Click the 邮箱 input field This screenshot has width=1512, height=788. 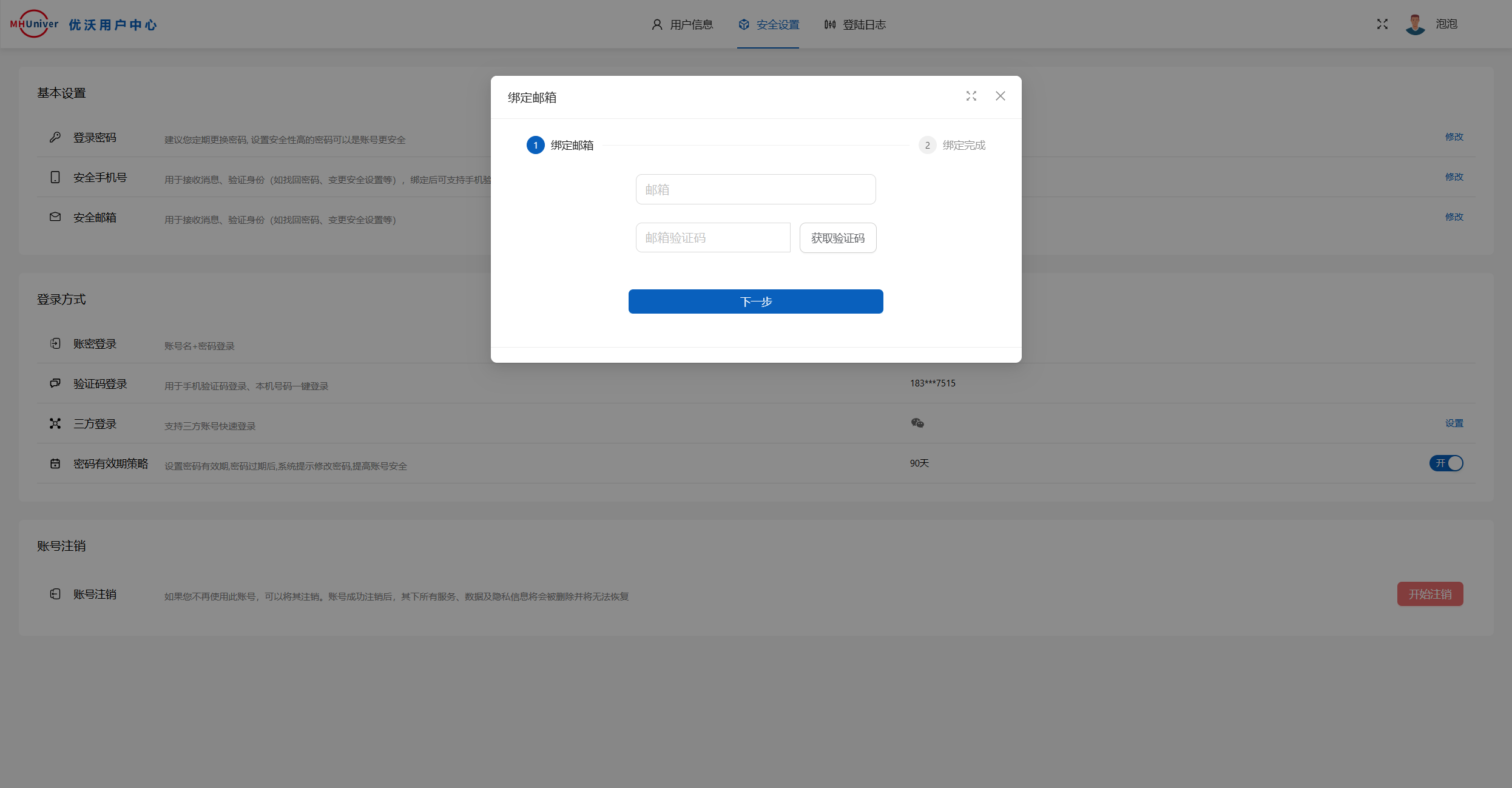pyautogui.click(x=755, y=190)
